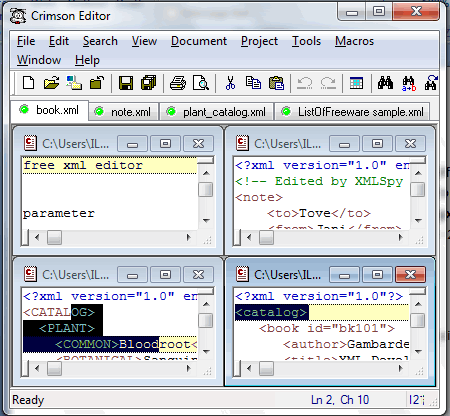Click the Redo arrow icon
The image size is (450, 416).
(x=328, y=83)
